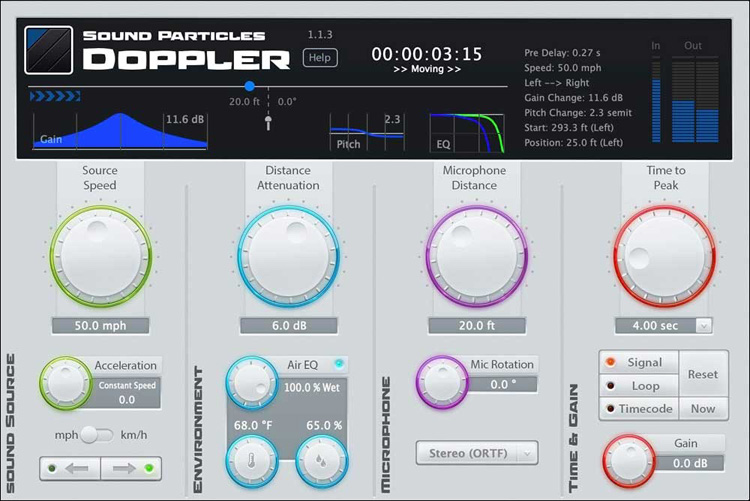Click the blue position marker on timeline
Screen dimensions: 750x501
pos(249,86)
